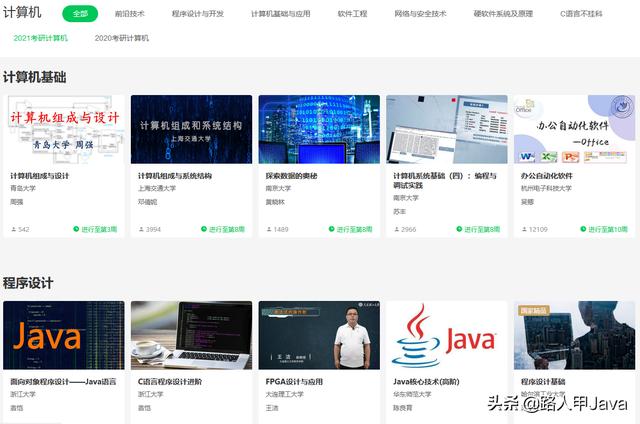The width and height of the screenshot is (640, 424).
Task: Click the enrollment icon beside 2966
Action: click(396, 229)
